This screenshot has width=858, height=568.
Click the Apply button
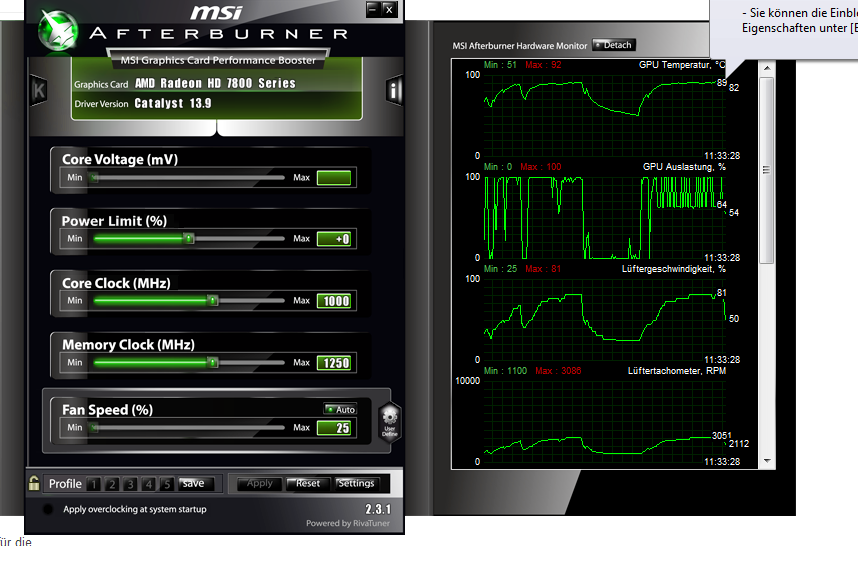(x=259, y=483)
